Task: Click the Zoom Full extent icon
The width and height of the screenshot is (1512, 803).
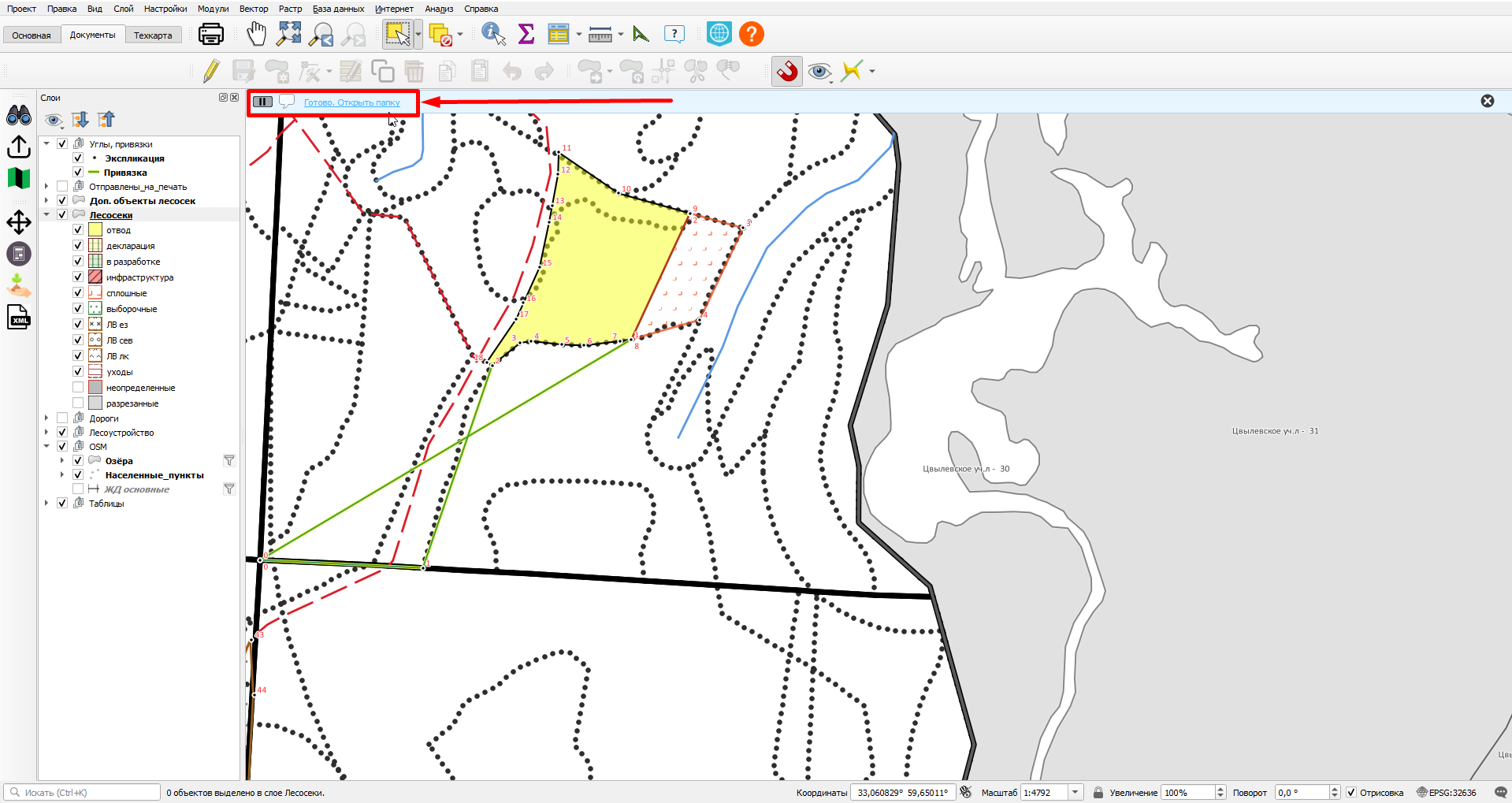Action: [289, 34]
